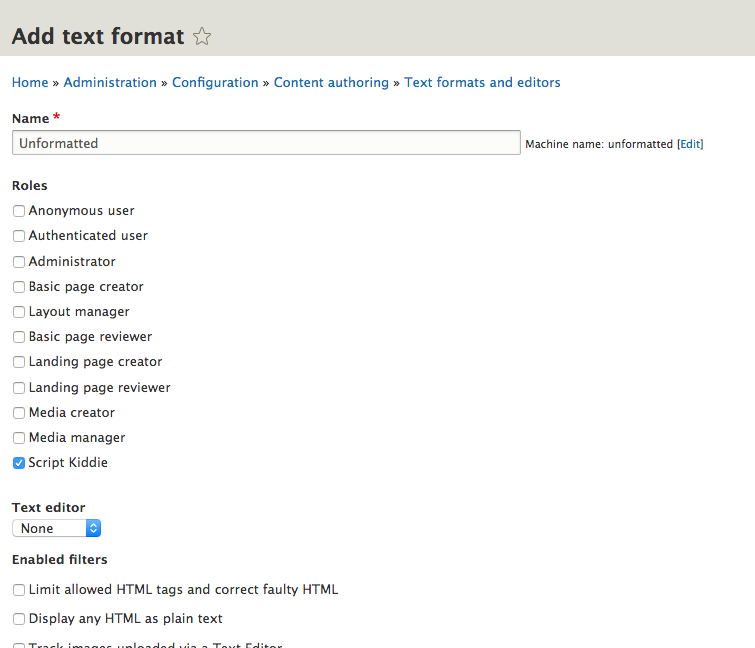This screenshot has width=755, height=648.
Task: Open the Administration breadcrumb link
Action: (x=110, y=82)
